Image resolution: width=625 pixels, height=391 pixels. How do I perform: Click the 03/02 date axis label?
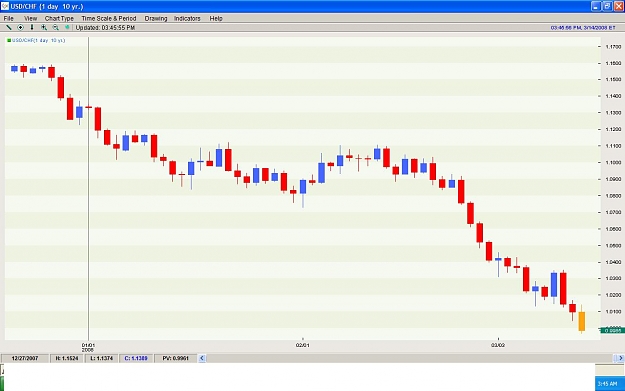click(x=498, y=345)
